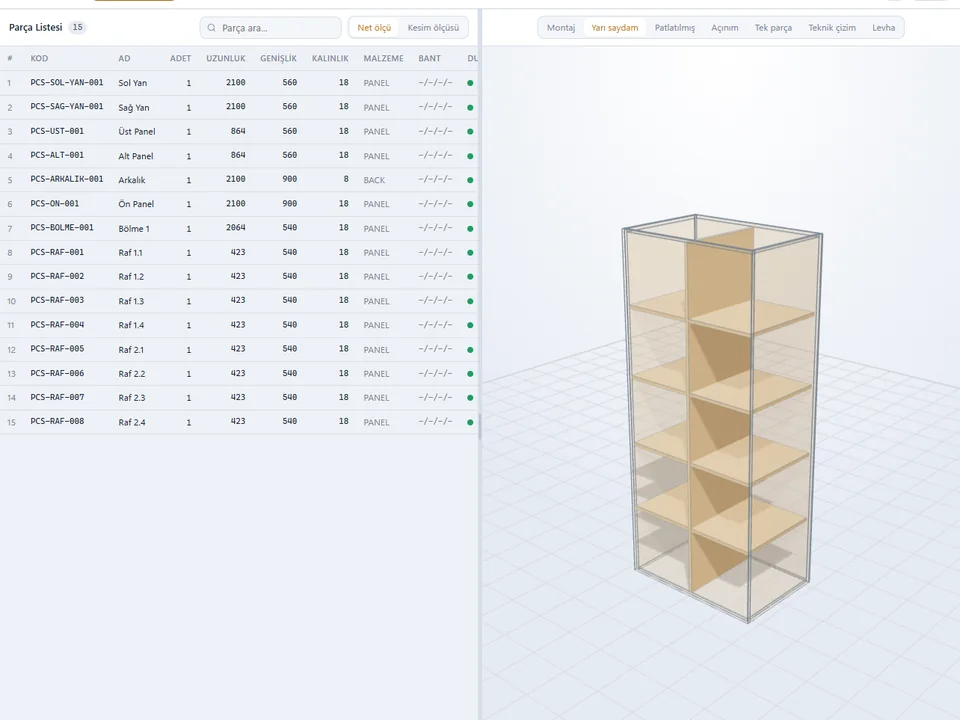This screenshot has height=720, width=960.
Task: Switch to the Patlatılmış view tab
Action: (675, 28)
